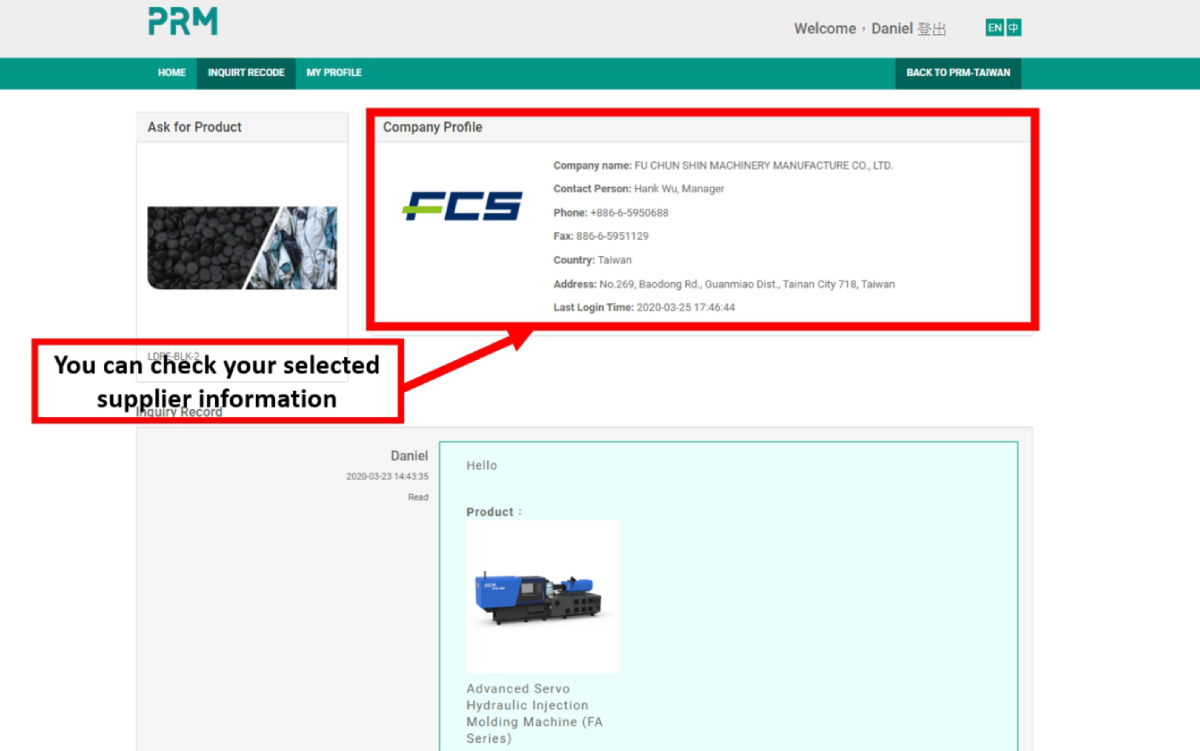Click contact person Hank Wu, Manager

point(679,189)
